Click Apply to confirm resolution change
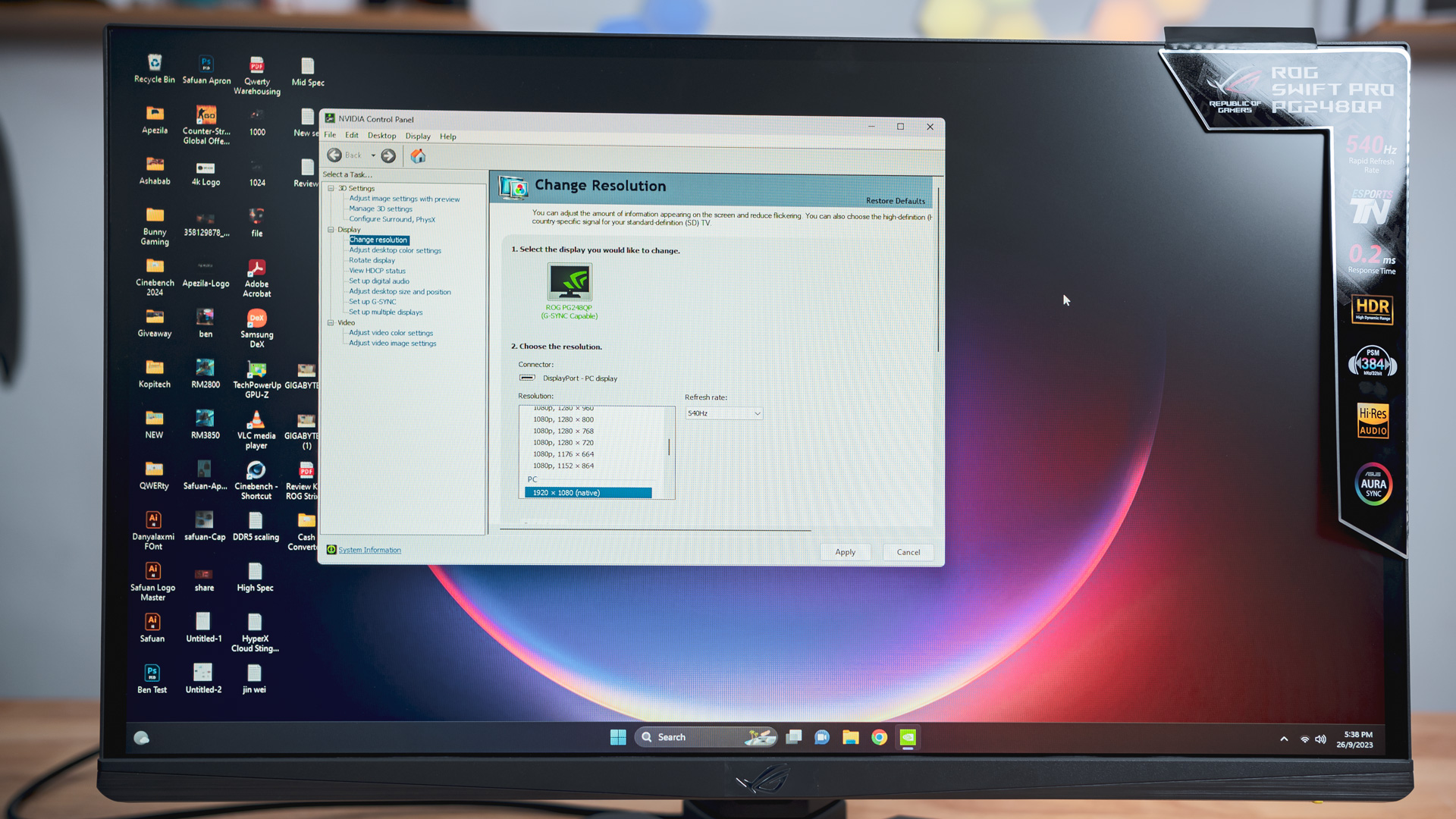This screenshot has width=1456, height=819. (x=845, y=551)
